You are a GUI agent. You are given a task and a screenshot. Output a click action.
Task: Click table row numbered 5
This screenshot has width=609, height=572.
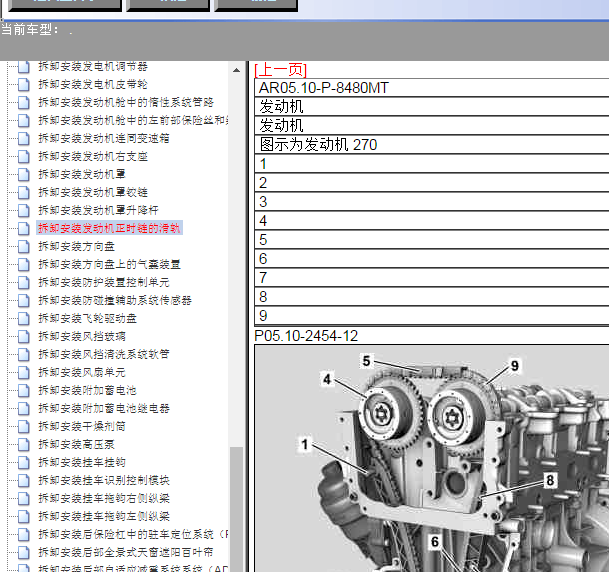click(x=432, y=240)
